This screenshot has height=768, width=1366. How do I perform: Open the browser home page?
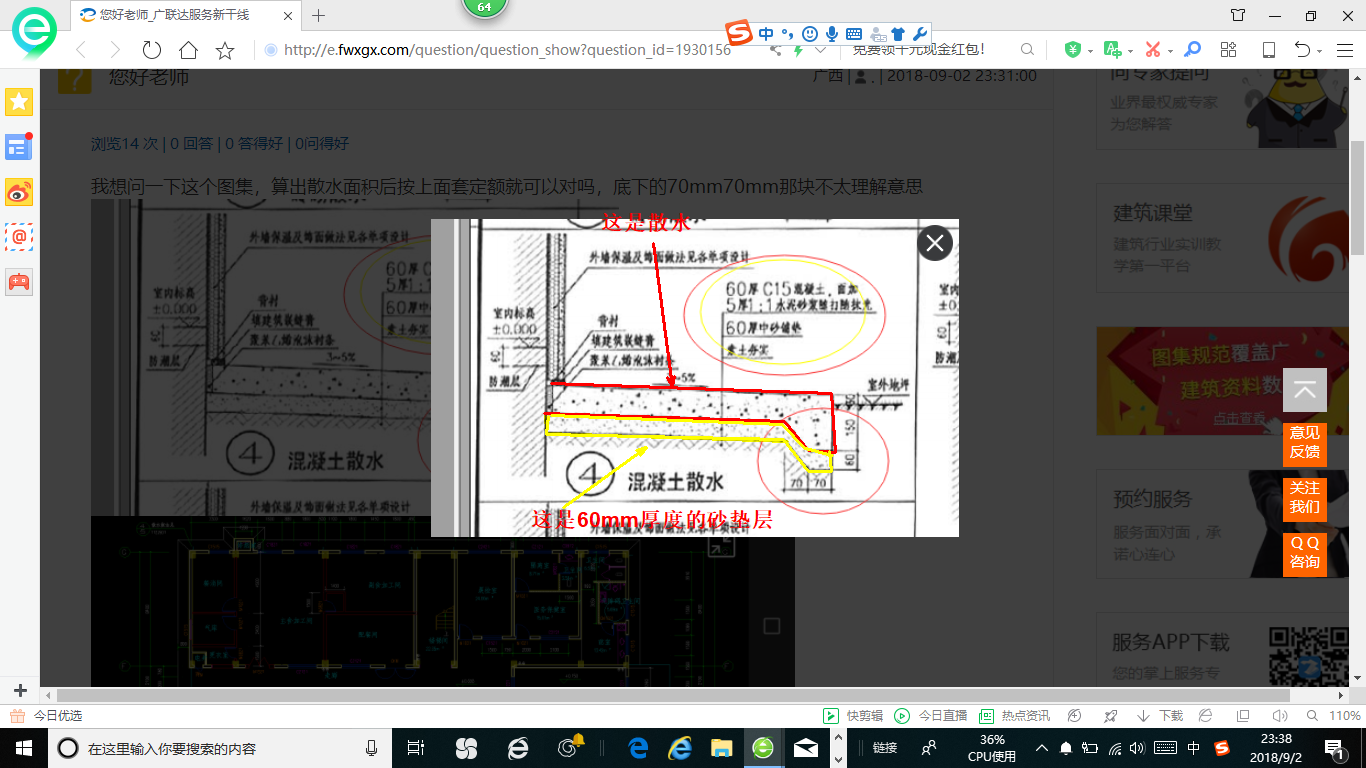click(188, 50)
